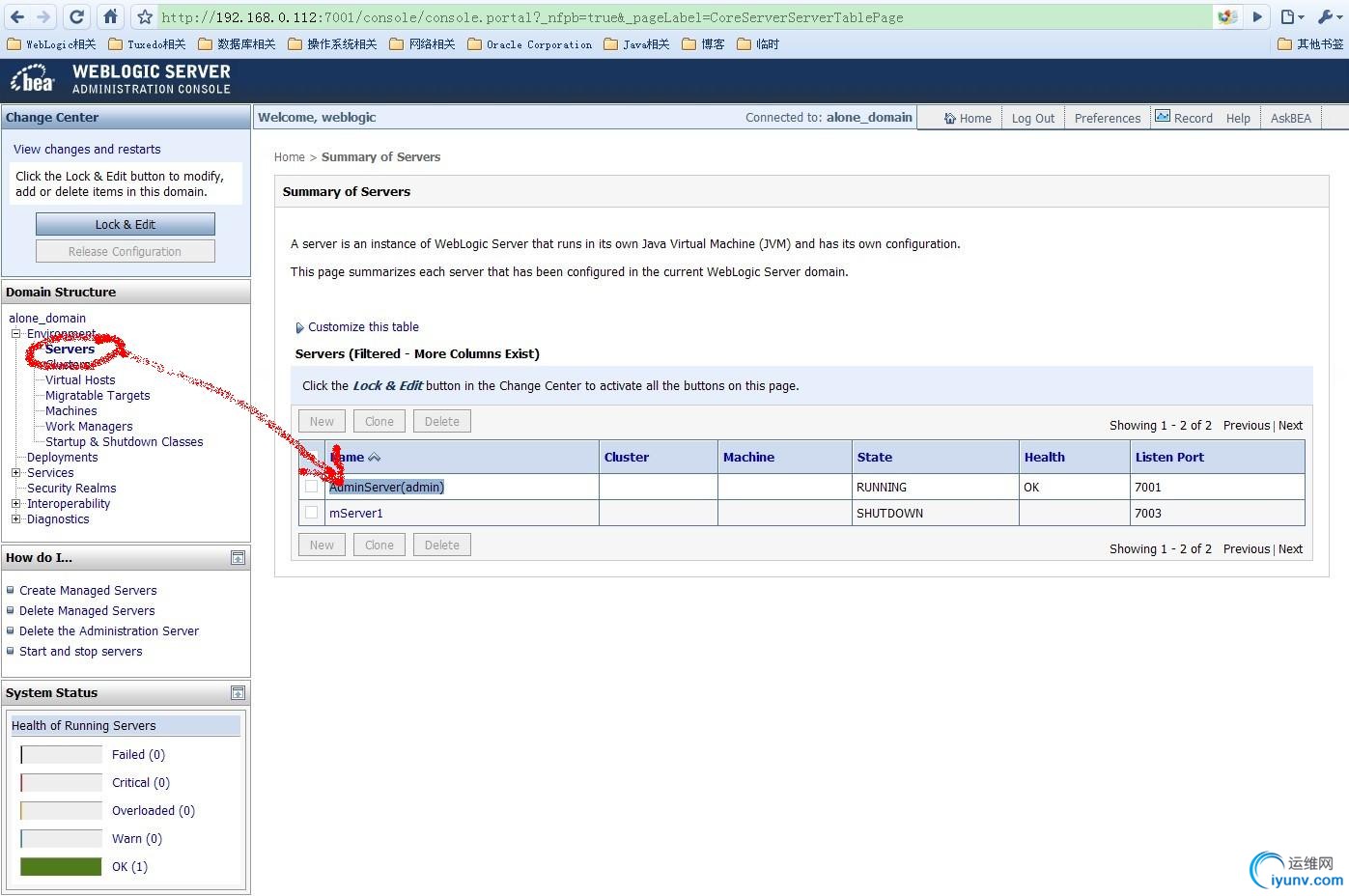This screenshot has height=896, width=1349.
Task: Expand the Interoperability tree node
Action: coord(15,504)
